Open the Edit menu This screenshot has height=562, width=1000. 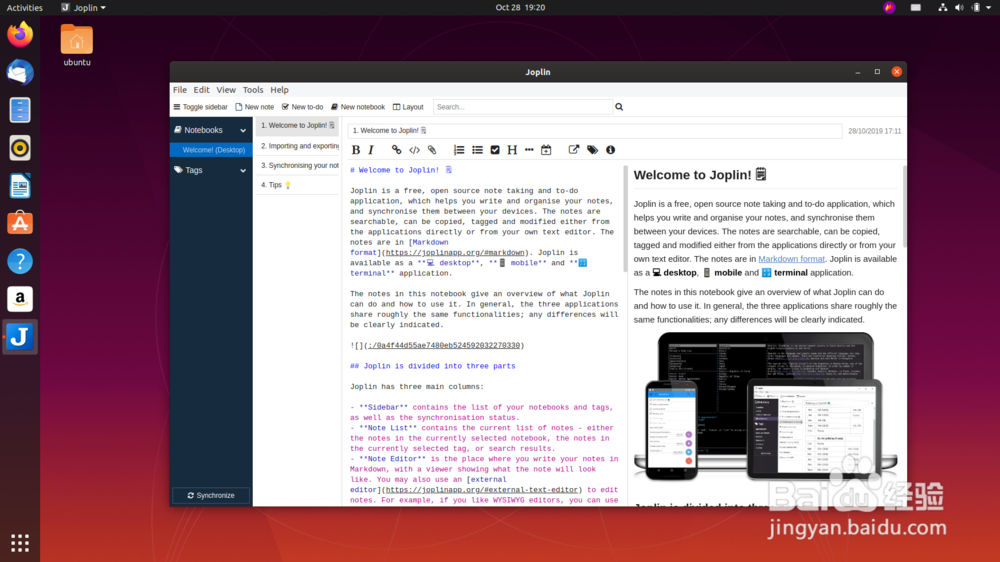pyautogui.click(x=202, y=90)
